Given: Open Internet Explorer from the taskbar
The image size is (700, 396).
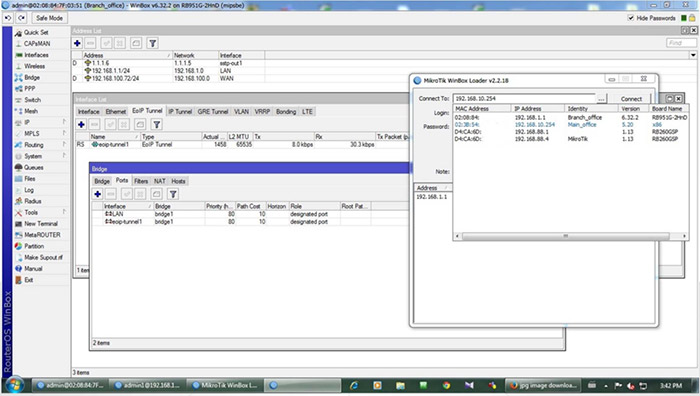Looking at the screenshot, I should tap(354, 385).
